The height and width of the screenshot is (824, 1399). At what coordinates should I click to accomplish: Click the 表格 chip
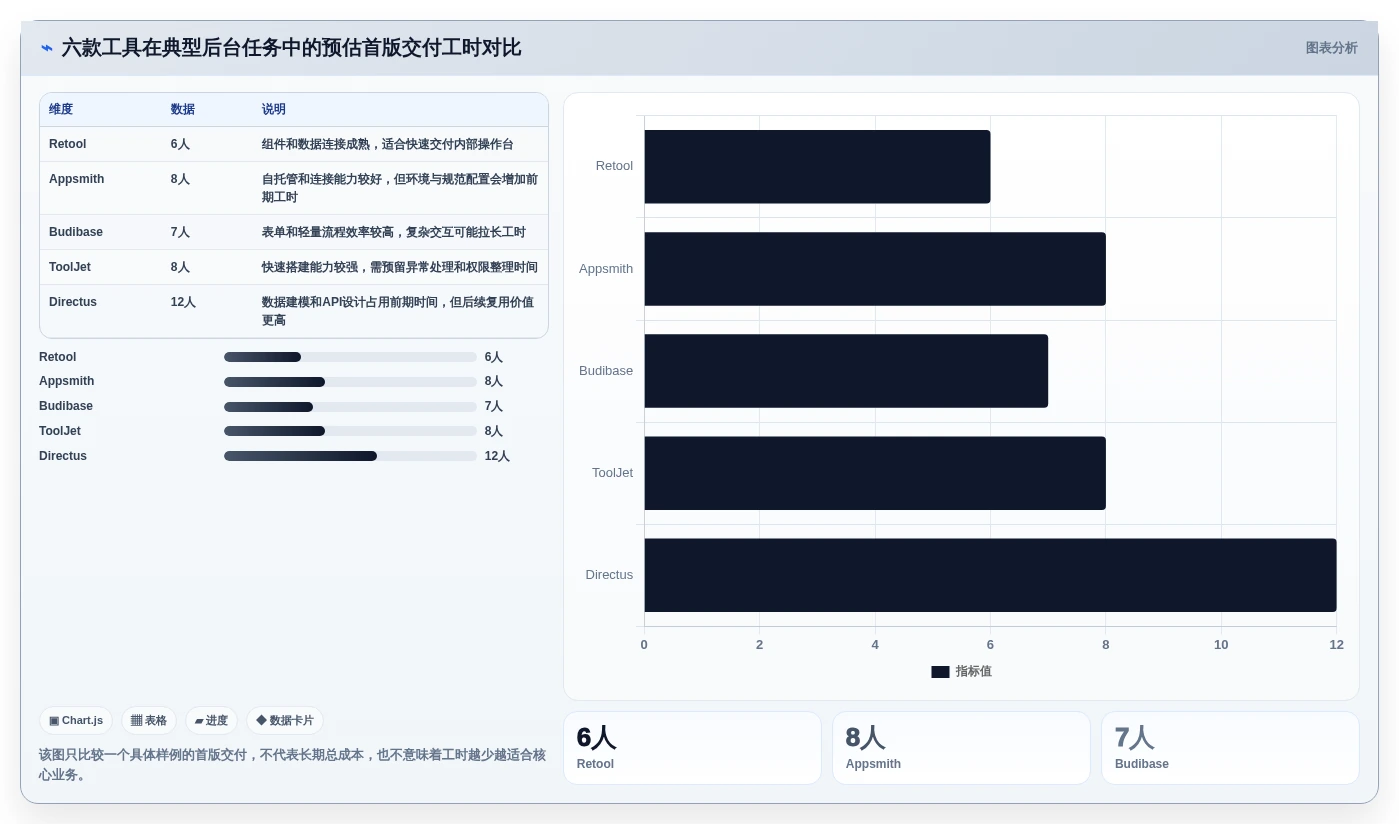tap(149, 720)
